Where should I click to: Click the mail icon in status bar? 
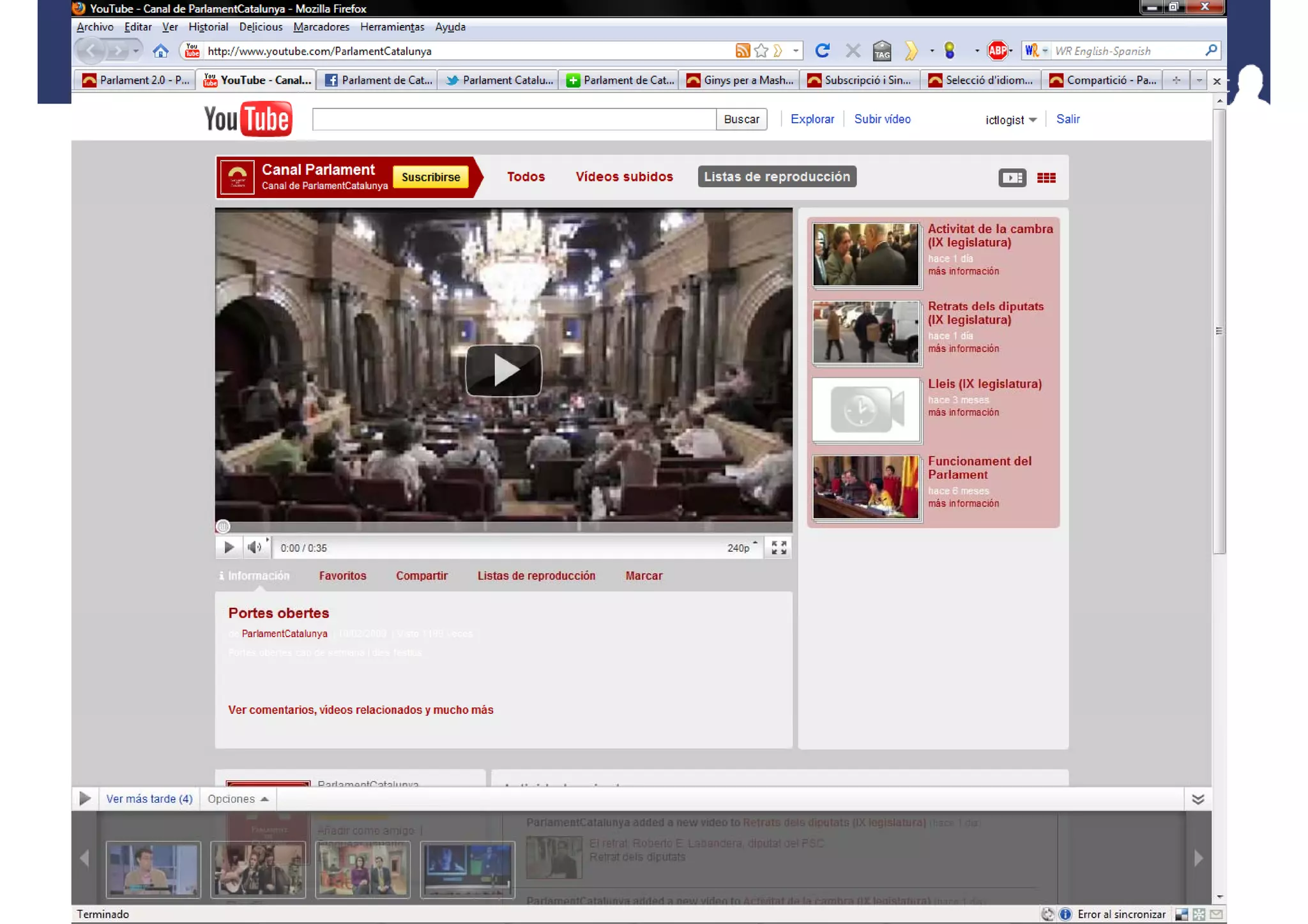[x=1216, y=914]
